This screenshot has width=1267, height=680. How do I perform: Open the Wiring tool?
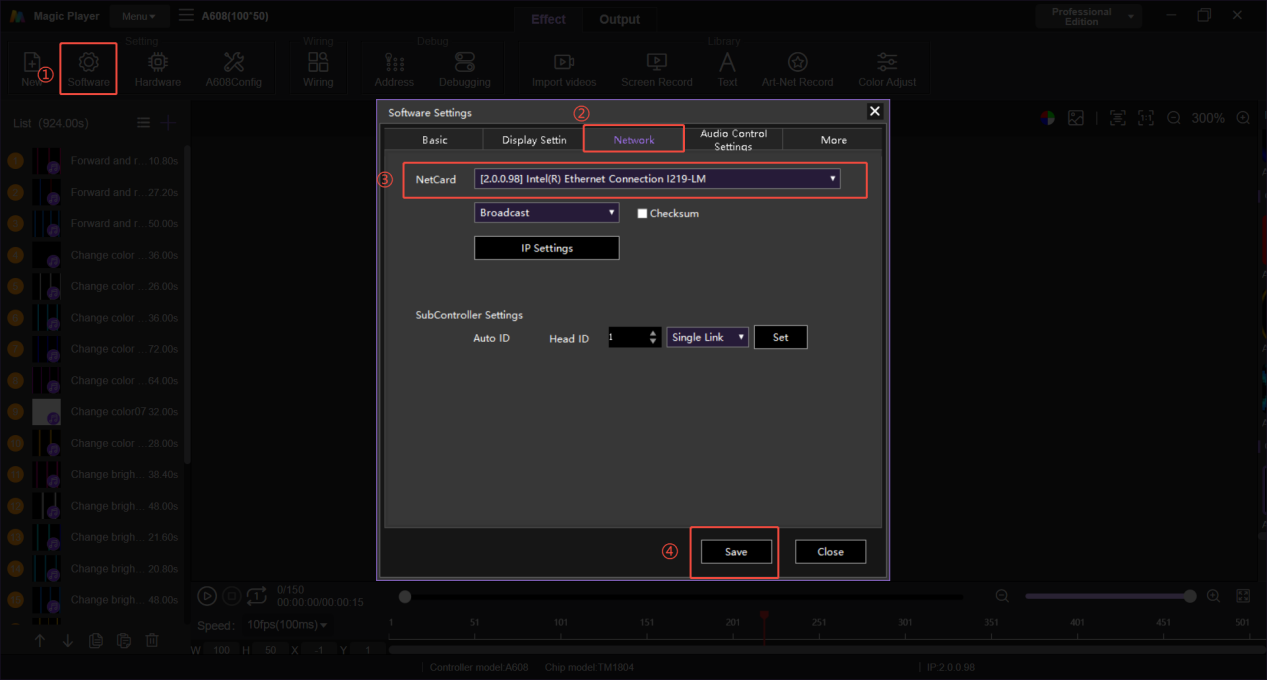[318, 68]
